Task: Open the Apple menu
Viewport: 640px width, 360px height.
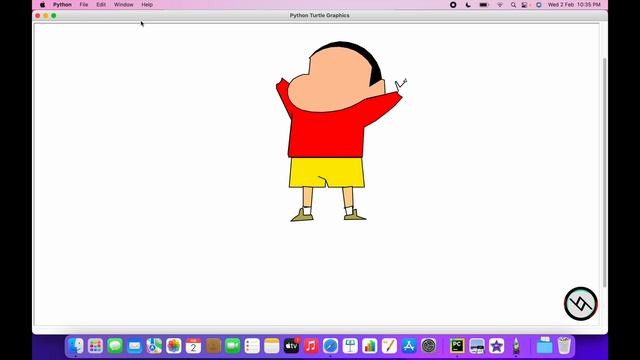Action: point(42,5)
